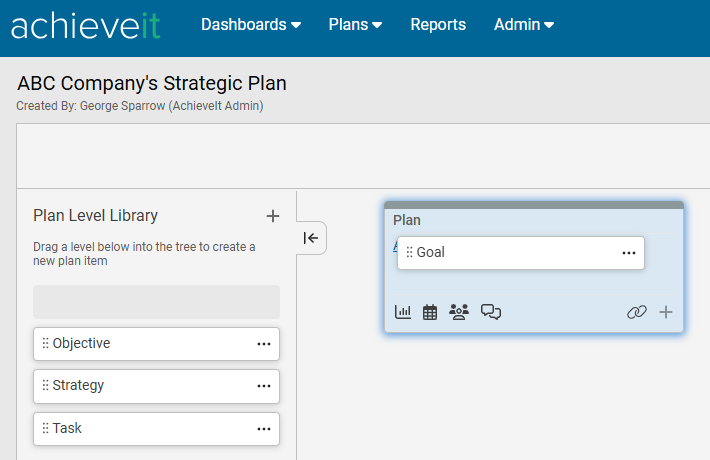Click the AchieveIt logo

pos(85,26)
